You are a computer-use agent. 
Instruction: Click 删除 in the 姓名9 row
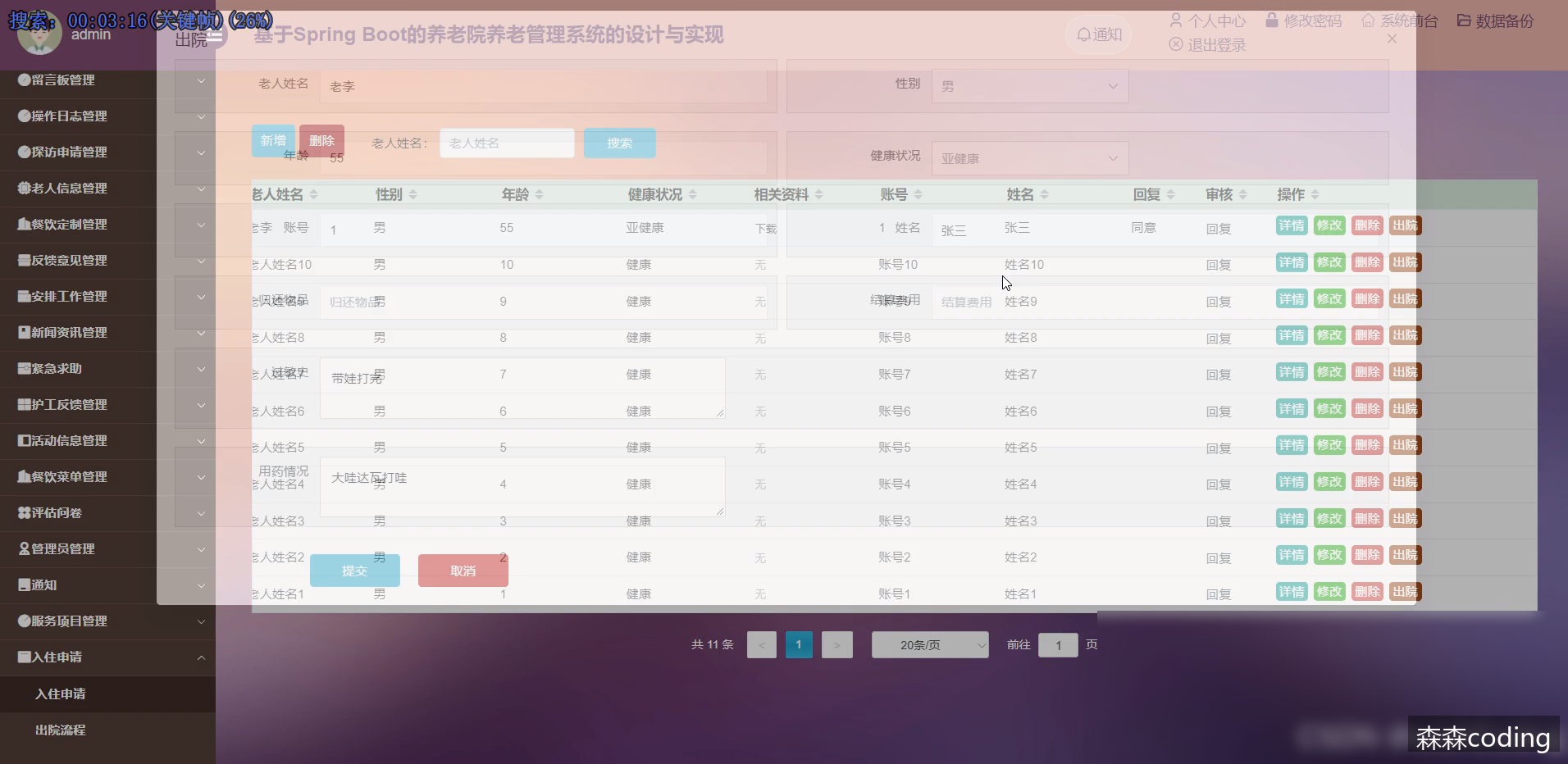[x=1367, y=299]
